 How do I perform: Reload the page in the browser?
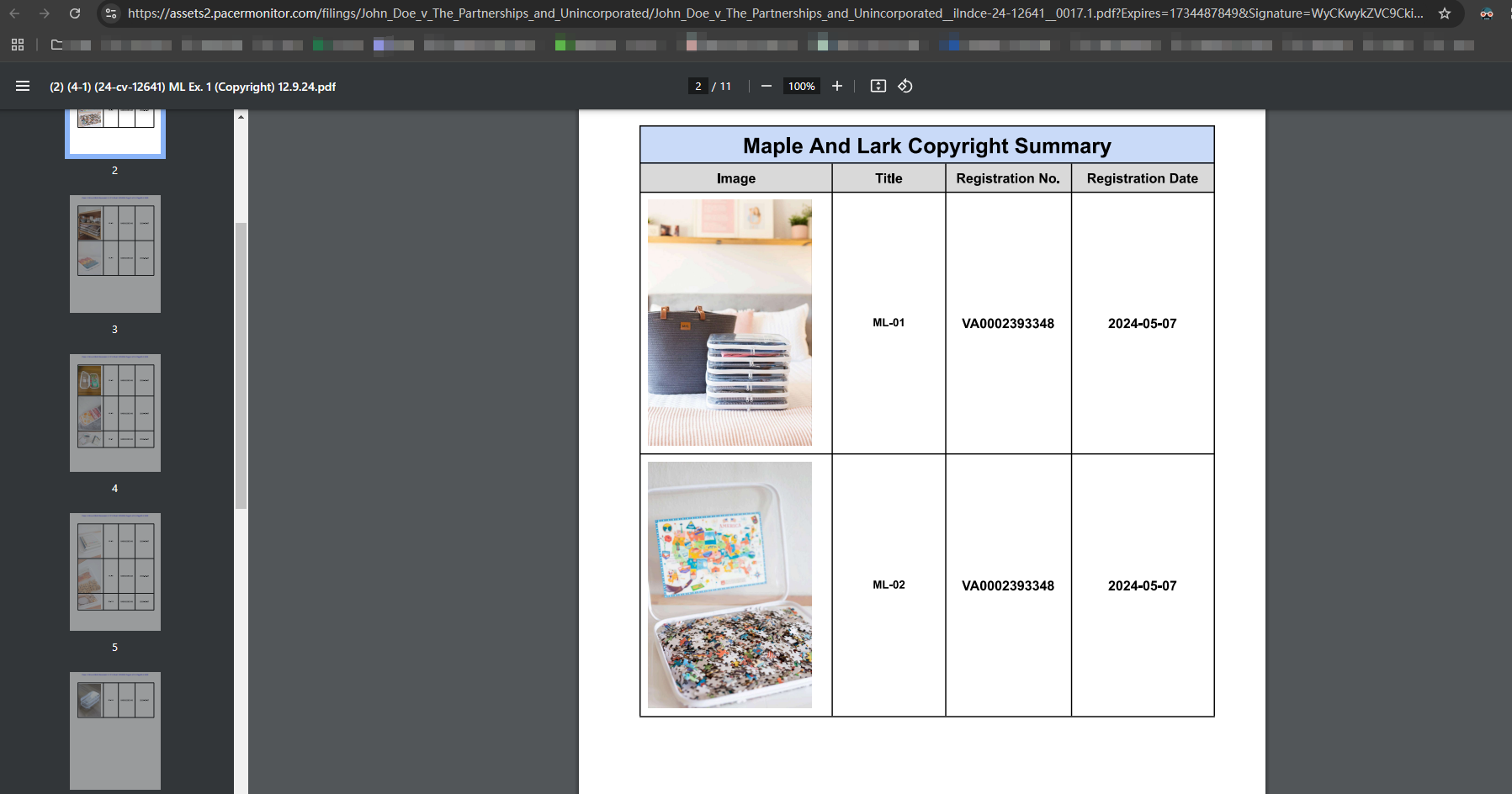[75, 13]
